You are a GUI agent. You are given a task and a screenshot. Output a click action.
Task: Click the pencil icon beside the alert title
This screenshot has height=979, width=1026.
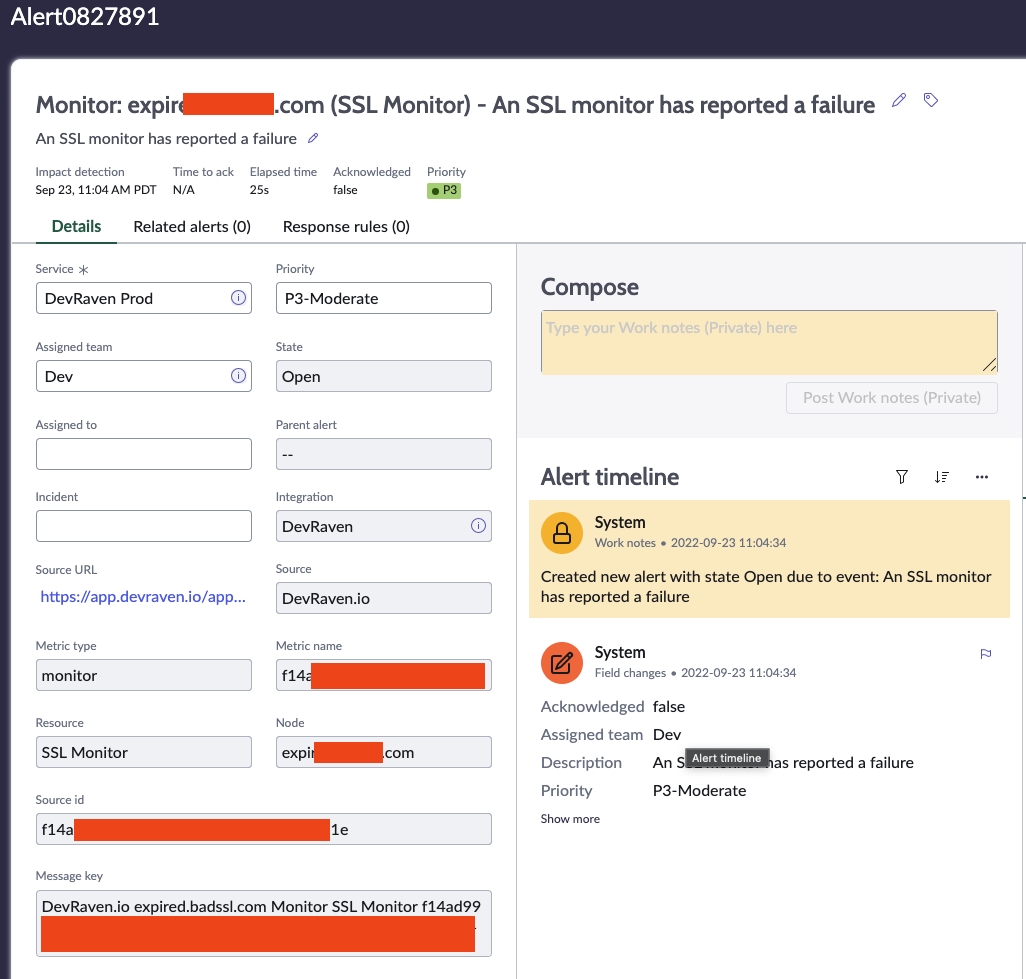(x=899, y=100)
